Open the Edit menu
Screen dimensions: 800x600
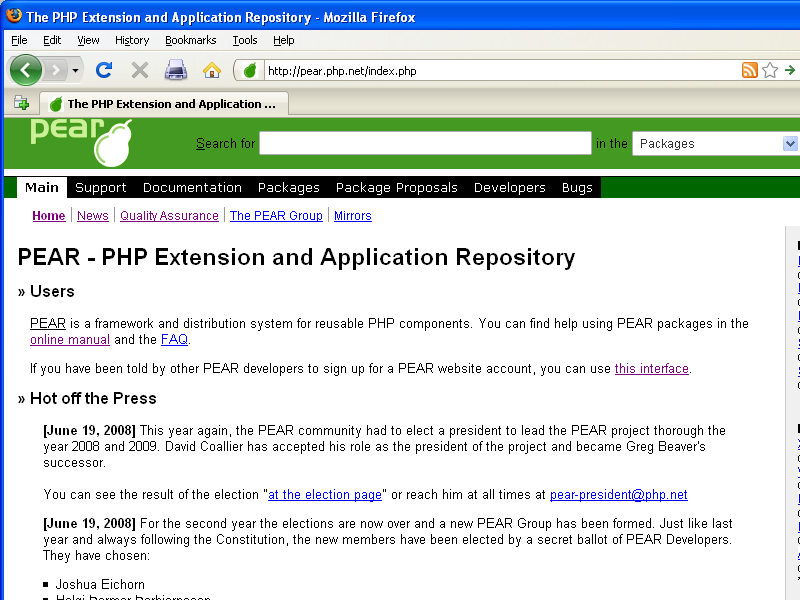click(52, 40)
